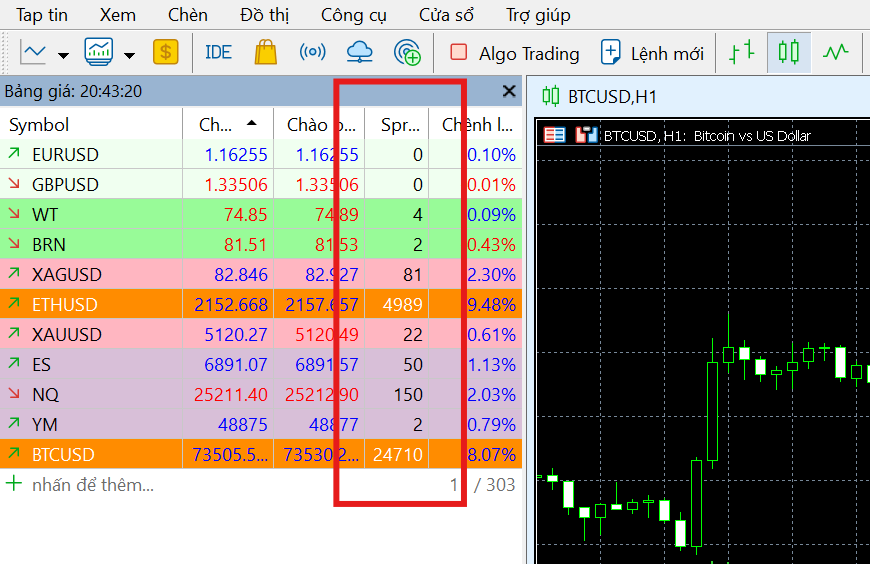Click ETHUSD bid price 2152.668
870x564 pixels.
tap(231, 305)
